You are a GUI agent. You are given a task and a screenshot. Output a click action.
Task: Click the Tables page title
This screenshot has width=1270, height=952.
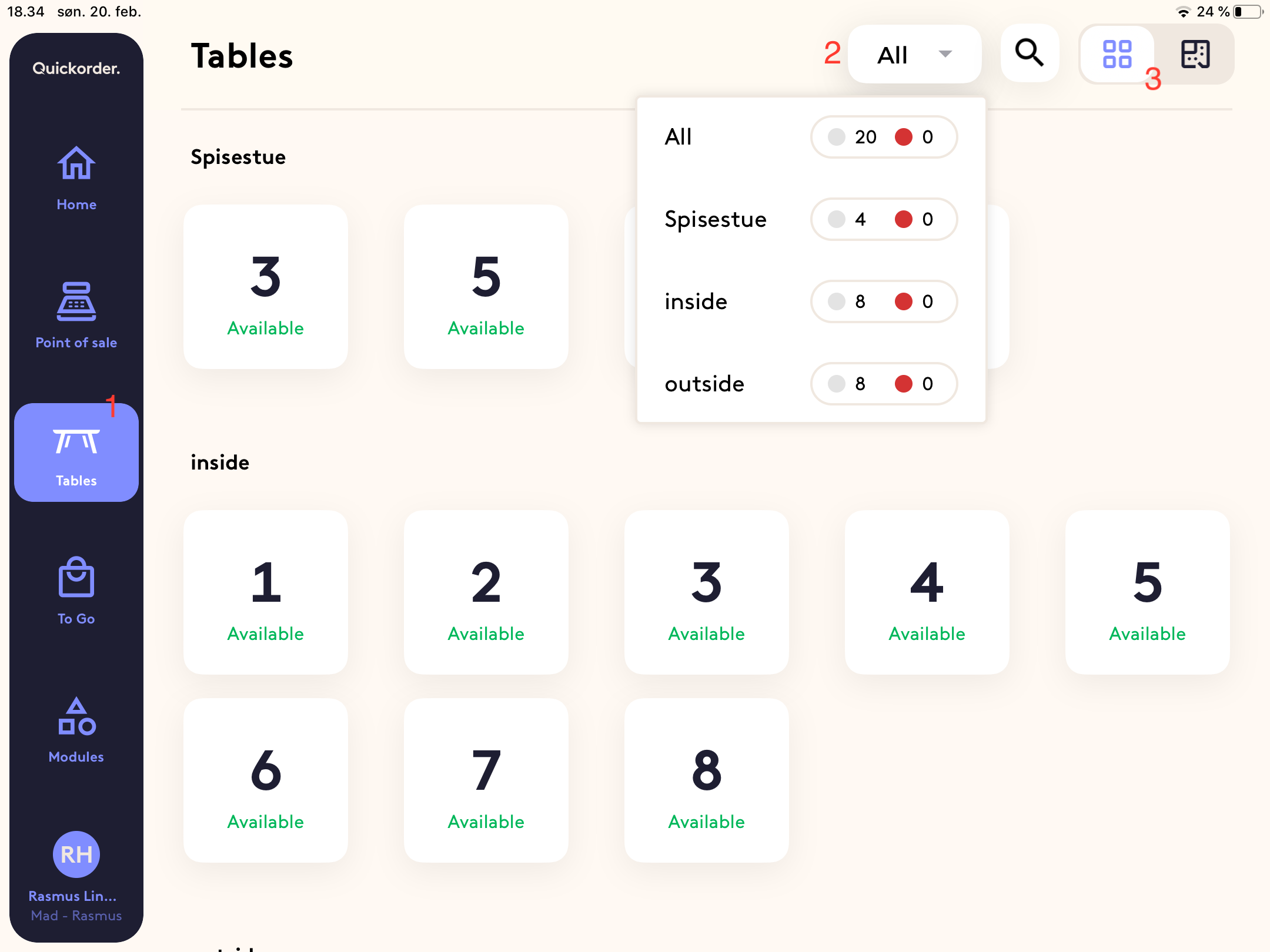242,56
